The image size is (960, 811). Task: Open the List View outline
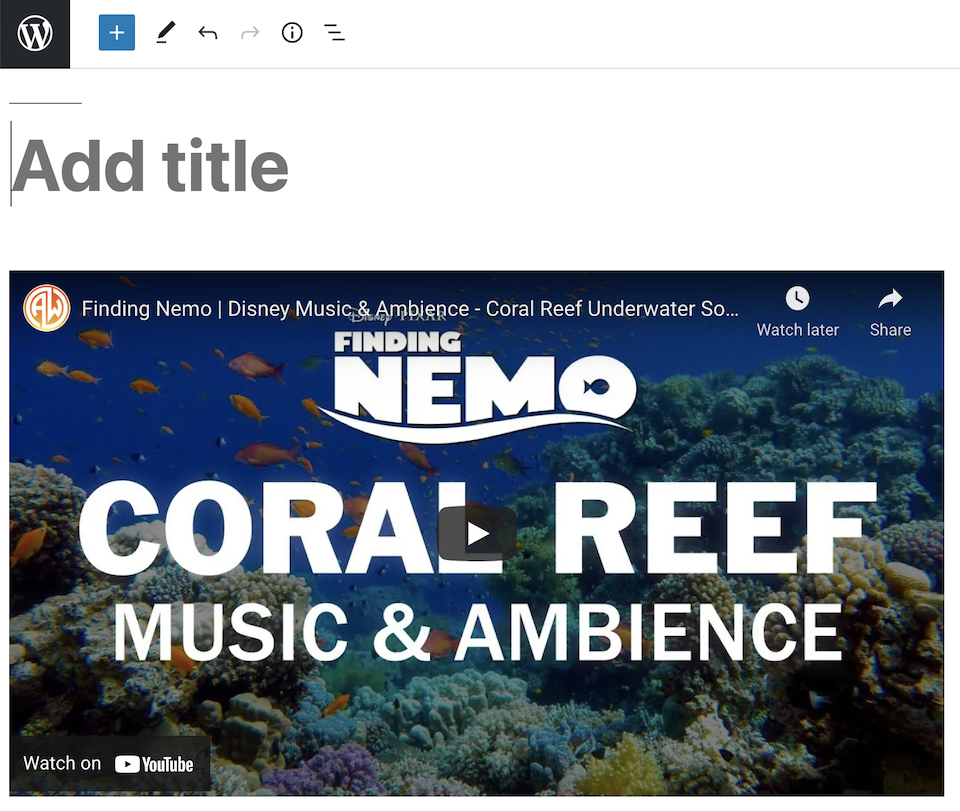pos(334,33)
